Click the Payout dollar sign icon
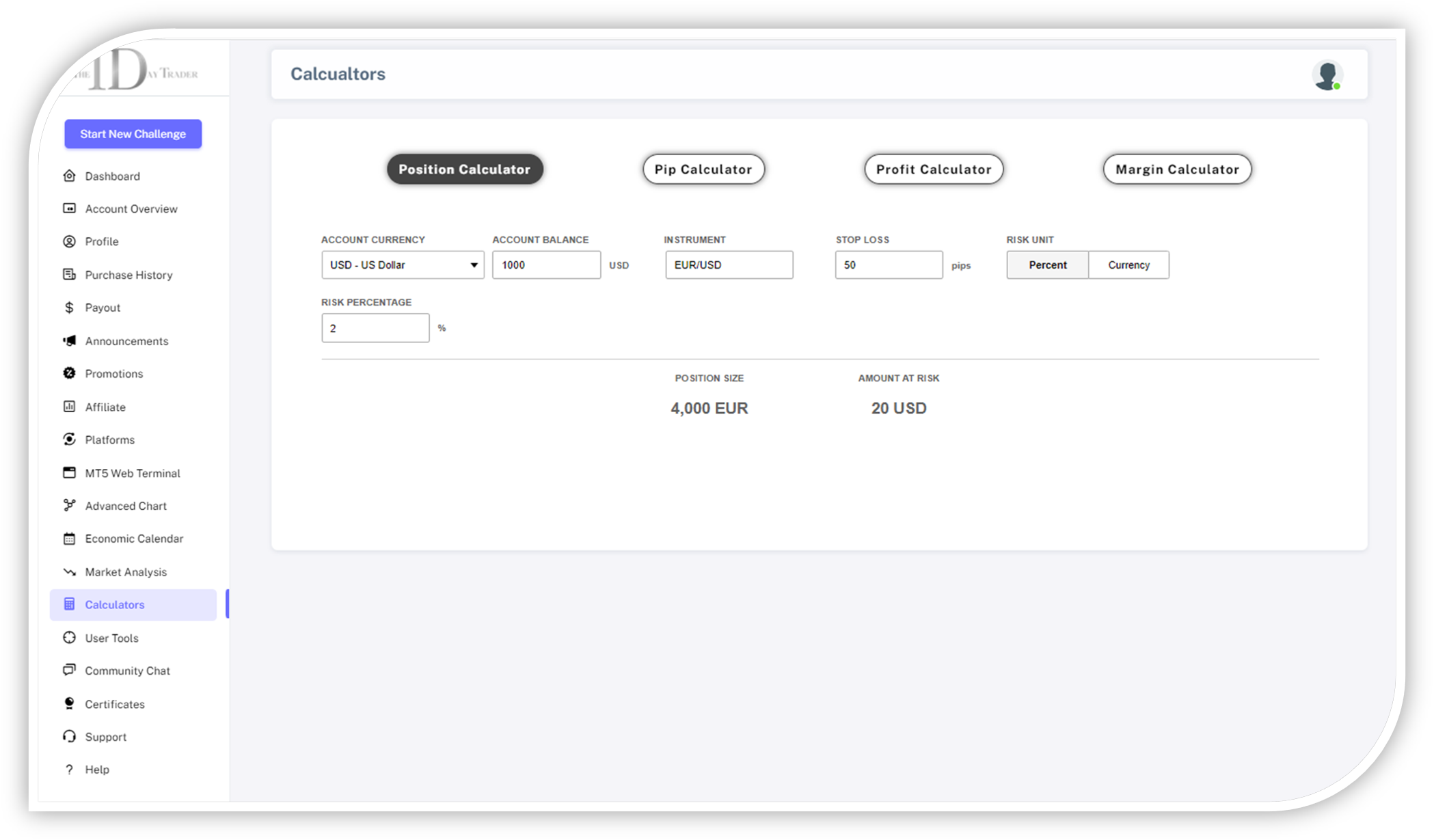Viewport: 1434px width, 840px height. (69, 308)
